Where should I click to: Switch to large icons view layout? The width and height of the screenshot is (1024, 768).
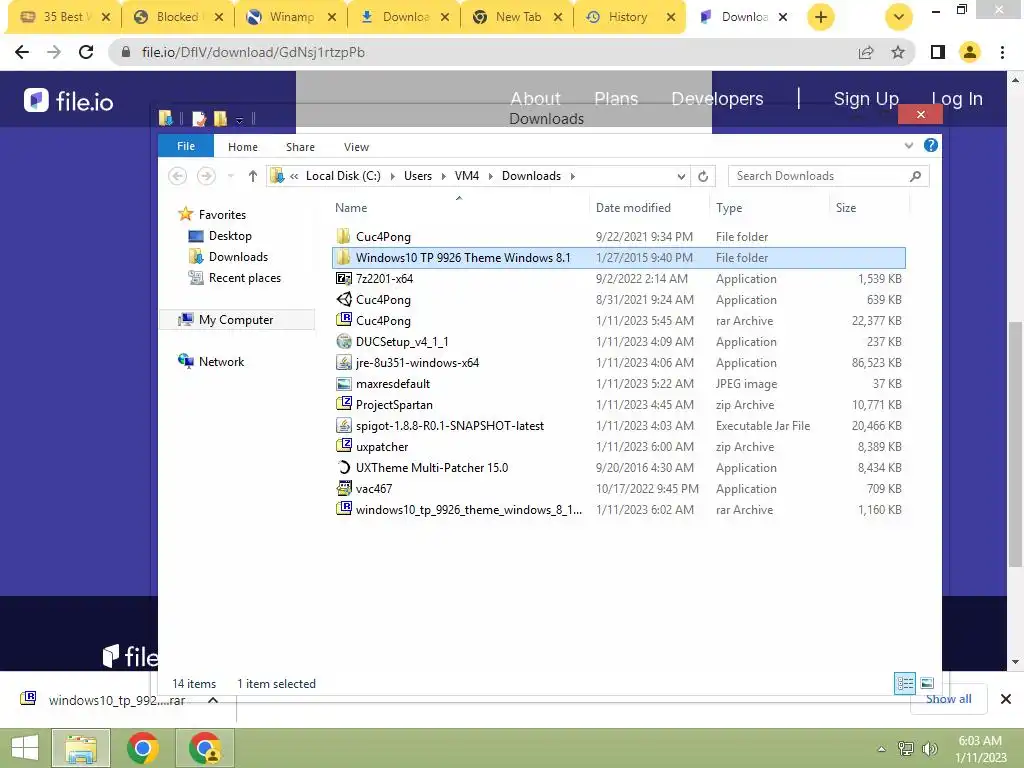click(x=927, y=683)
